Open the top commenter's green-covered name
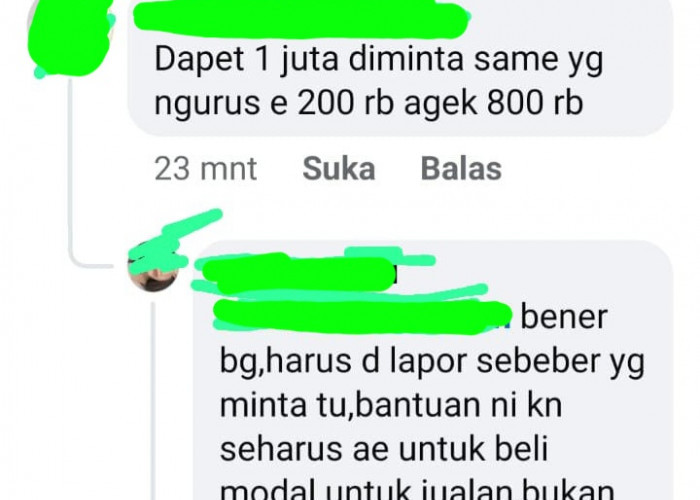 pos(301,18)
